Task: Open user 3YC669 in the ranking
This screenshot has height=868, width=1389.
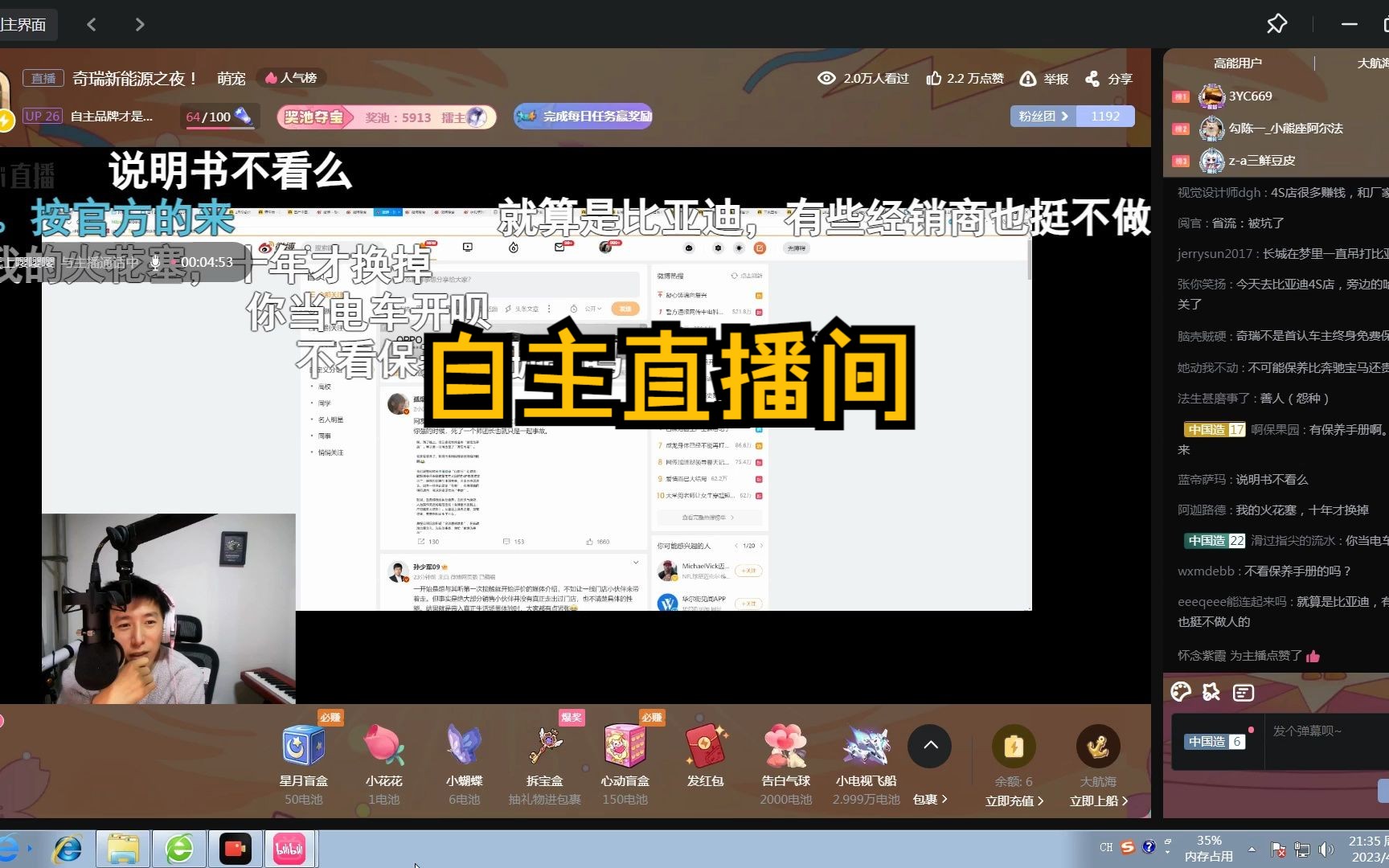Action: pos(1250,96)
